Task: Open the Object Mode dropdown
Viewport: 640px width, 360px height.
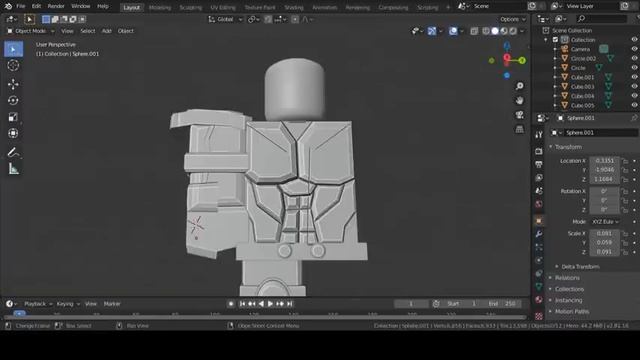Action: tap(31, 31)
